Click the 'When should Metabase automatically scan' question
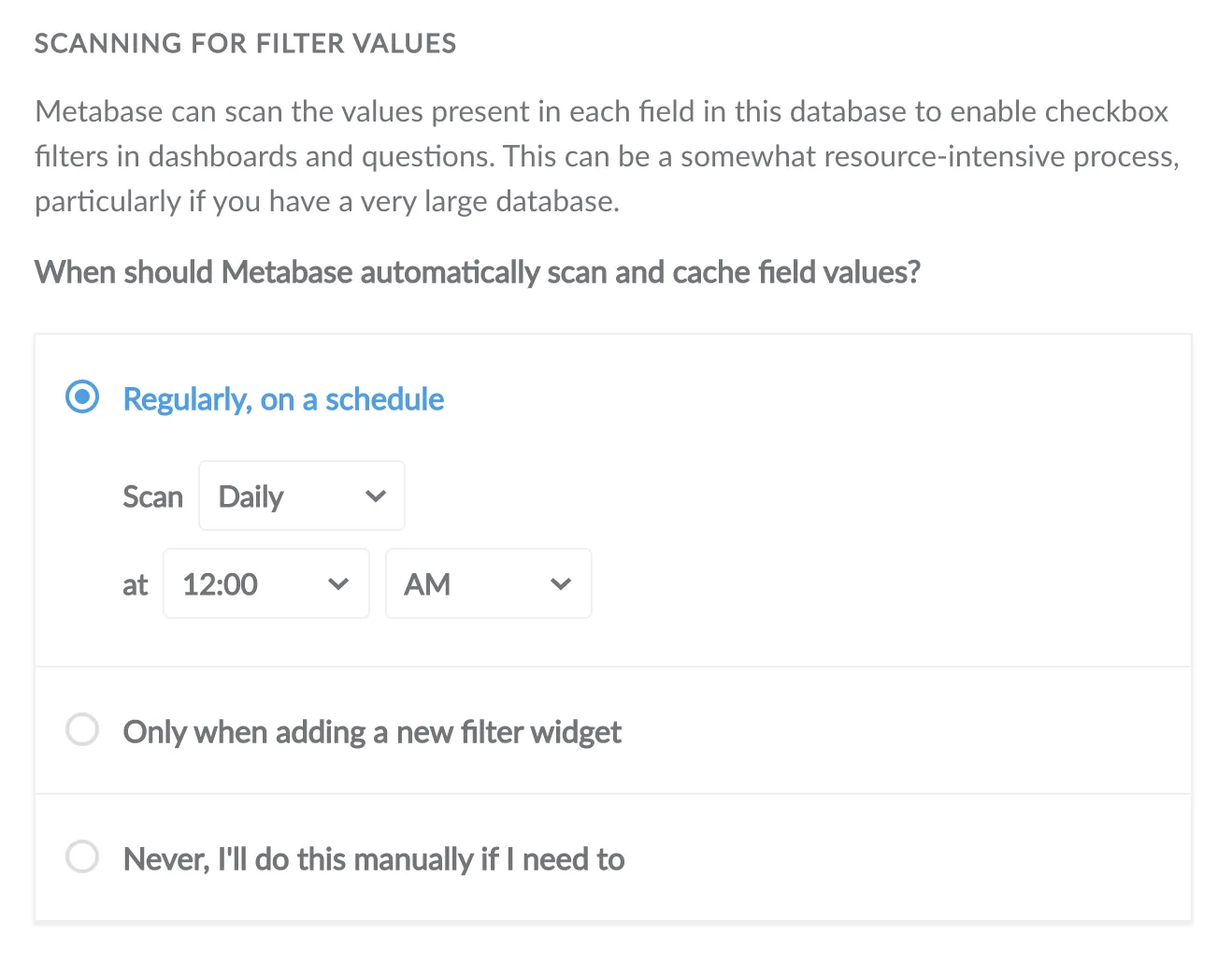The image size is (1232, 963). point(478,272)
